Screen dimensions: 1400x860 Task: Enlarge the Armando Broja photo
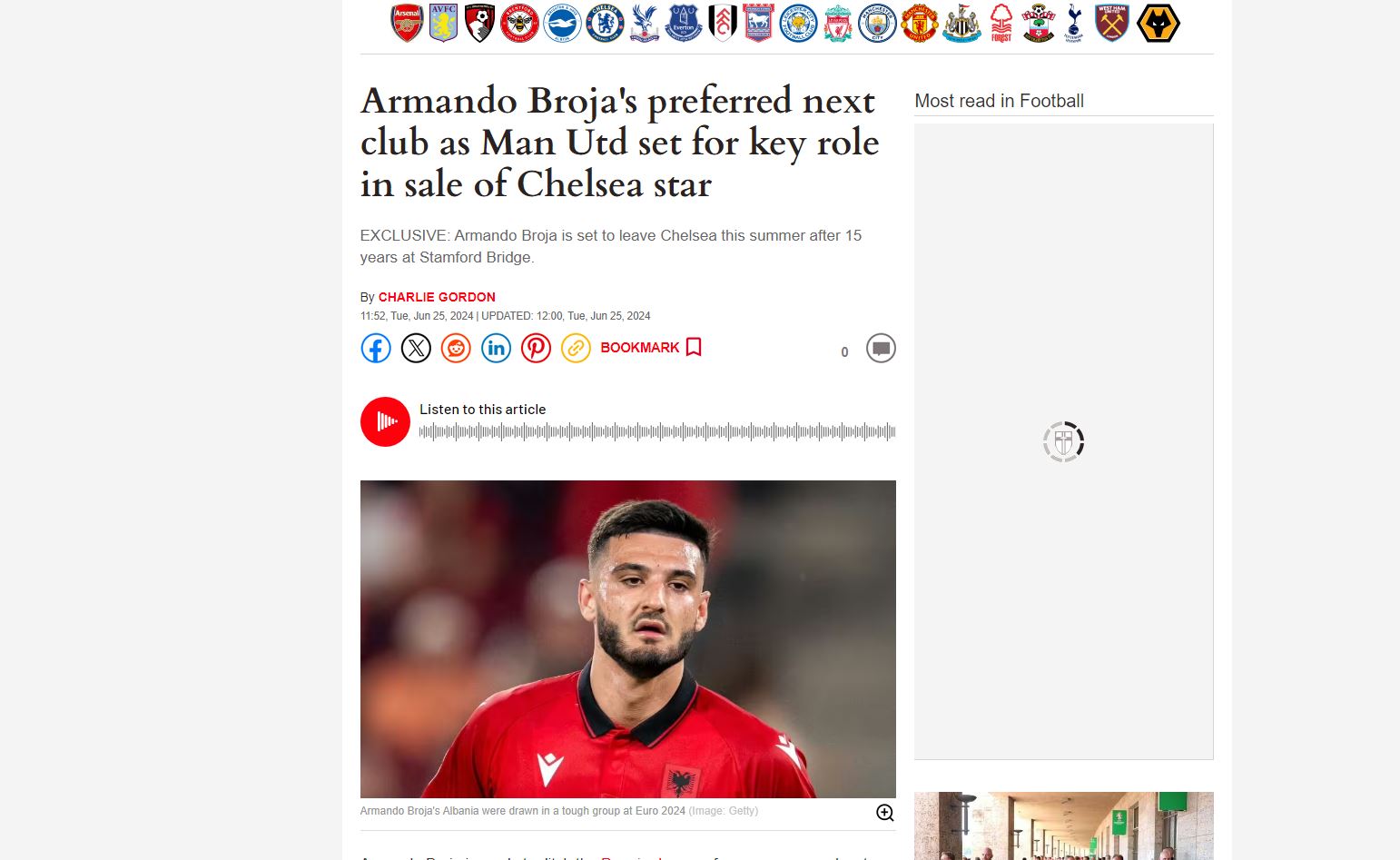coord(884,813)
